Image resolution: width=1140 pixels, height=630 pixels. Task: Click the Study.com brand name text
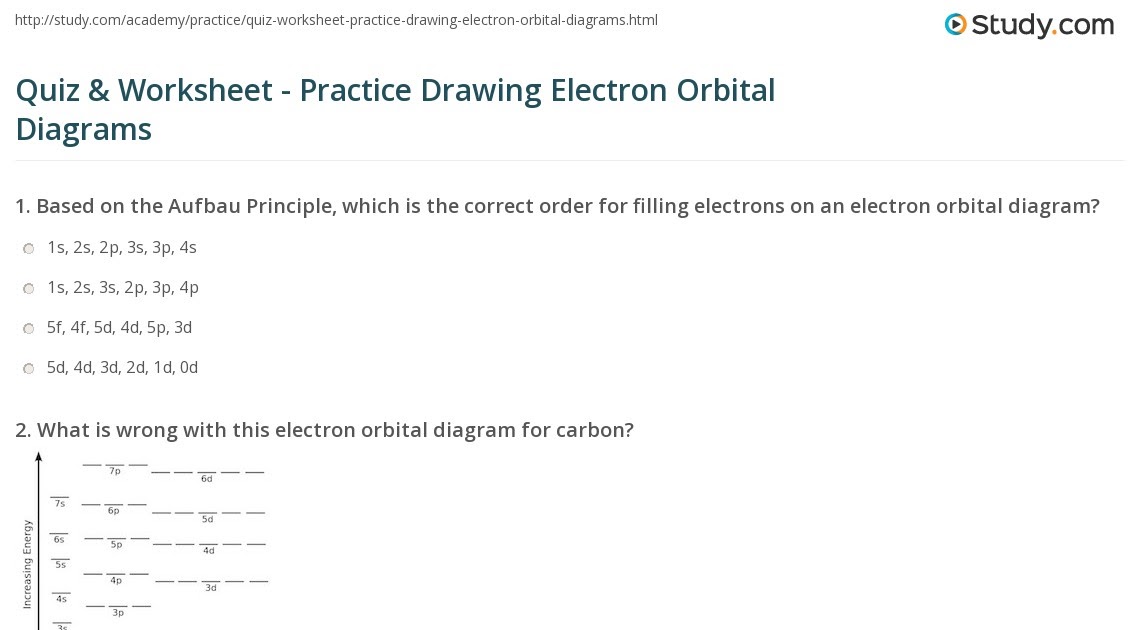click(x=1042, y=25)
